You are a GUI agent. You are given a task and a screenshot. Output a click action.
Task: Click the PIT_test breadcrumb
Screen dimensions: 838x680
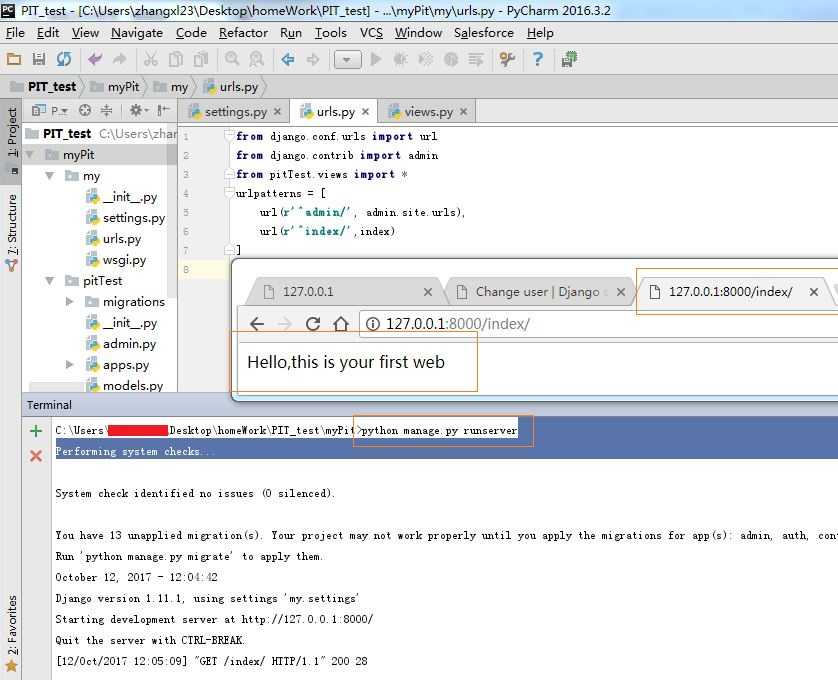coord(44,87)
